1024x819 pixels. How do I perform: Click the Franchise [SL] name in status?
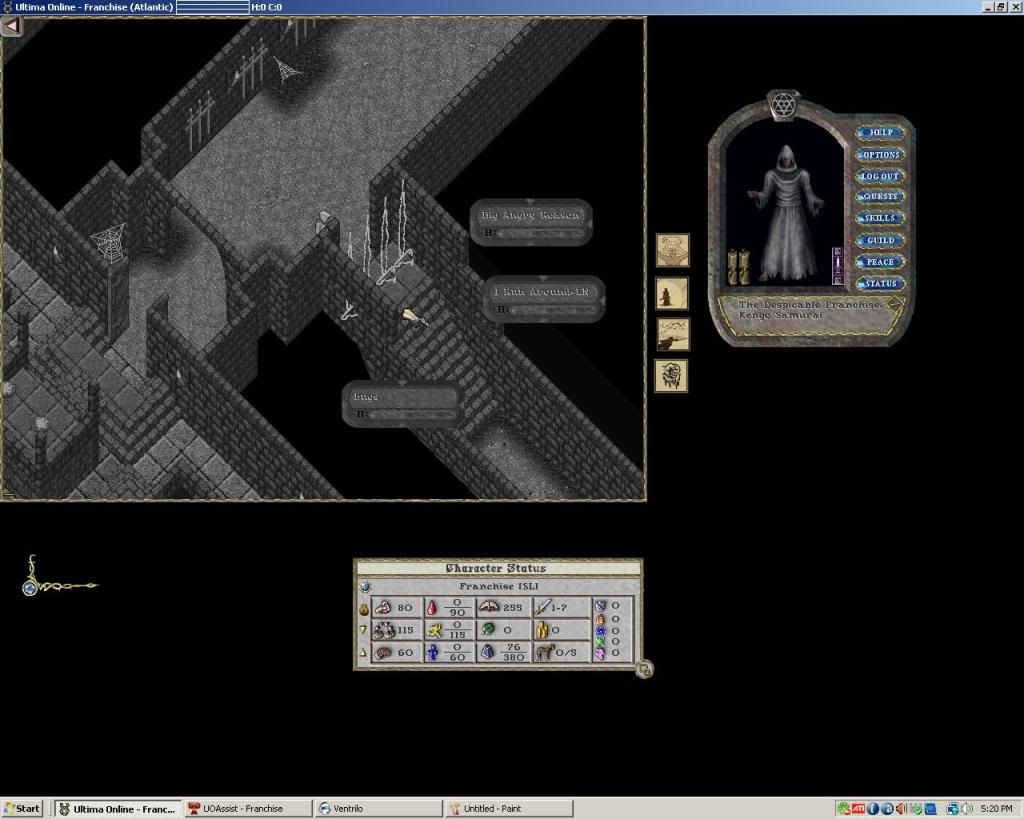(x=499, y=586)
